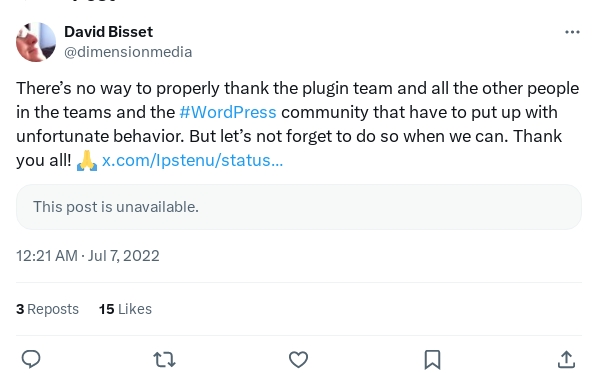Click the folded hands emoji

tap(87, 160)
